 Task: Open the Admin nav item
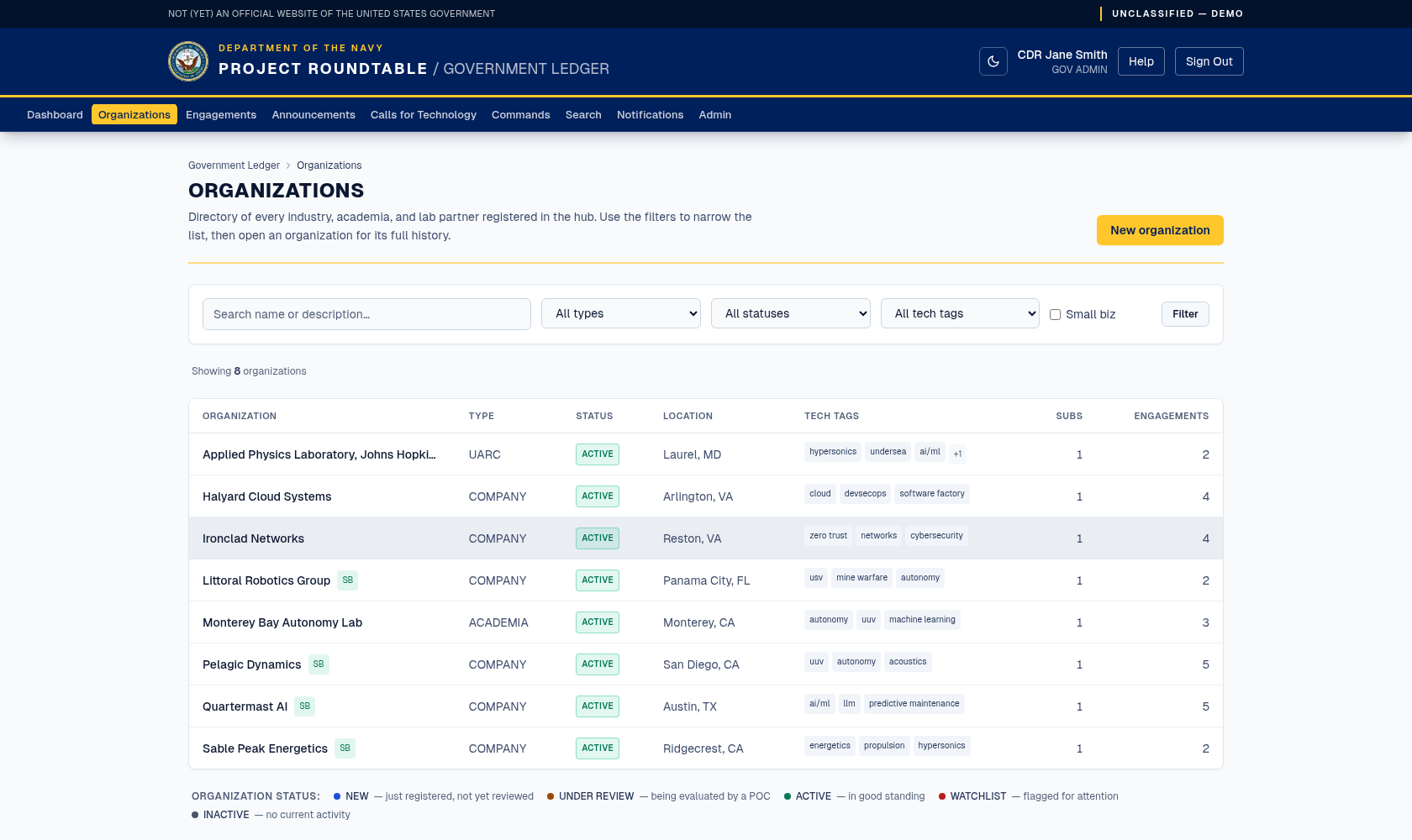click(715, 114)
